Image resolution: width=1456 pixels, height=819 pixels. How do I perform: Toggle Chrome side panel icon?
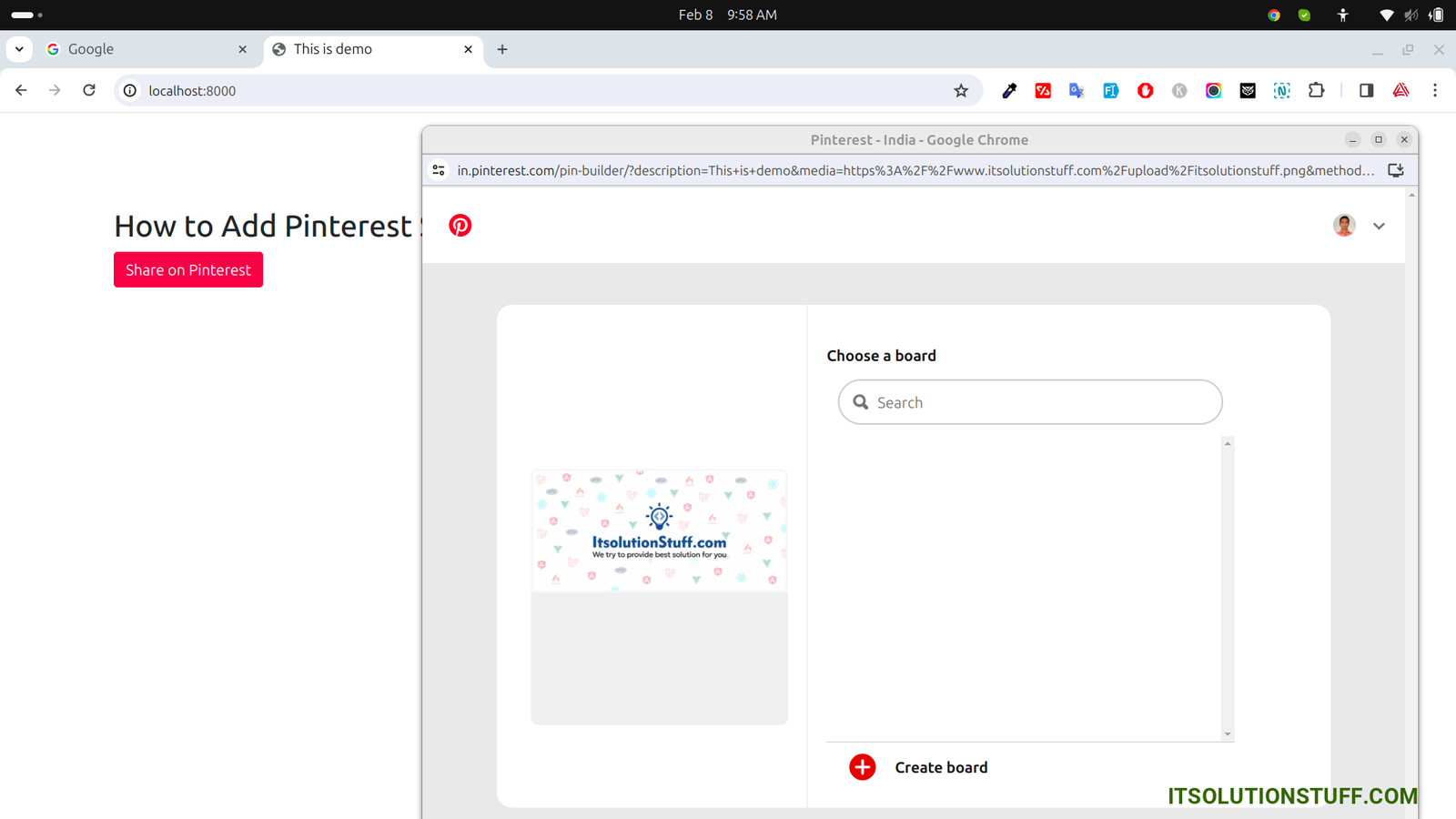pyautogui.click(x=1366, y=91)
